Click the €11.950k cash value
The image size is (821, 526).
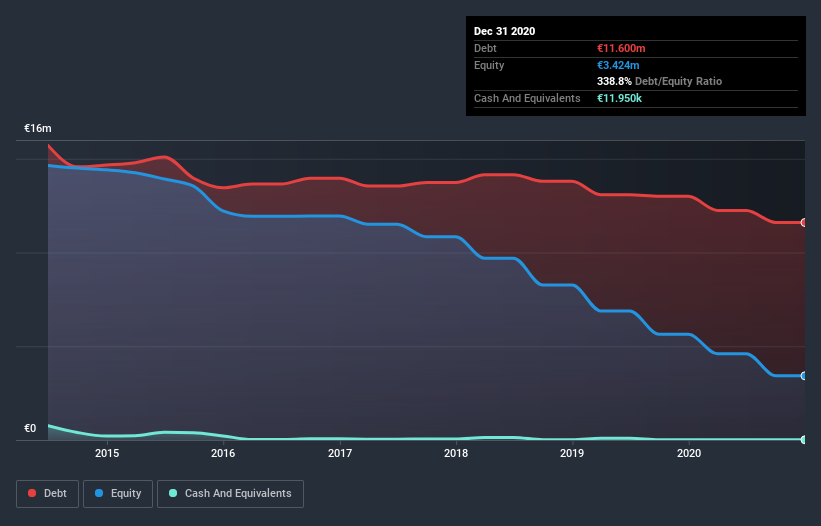(619, 98)
